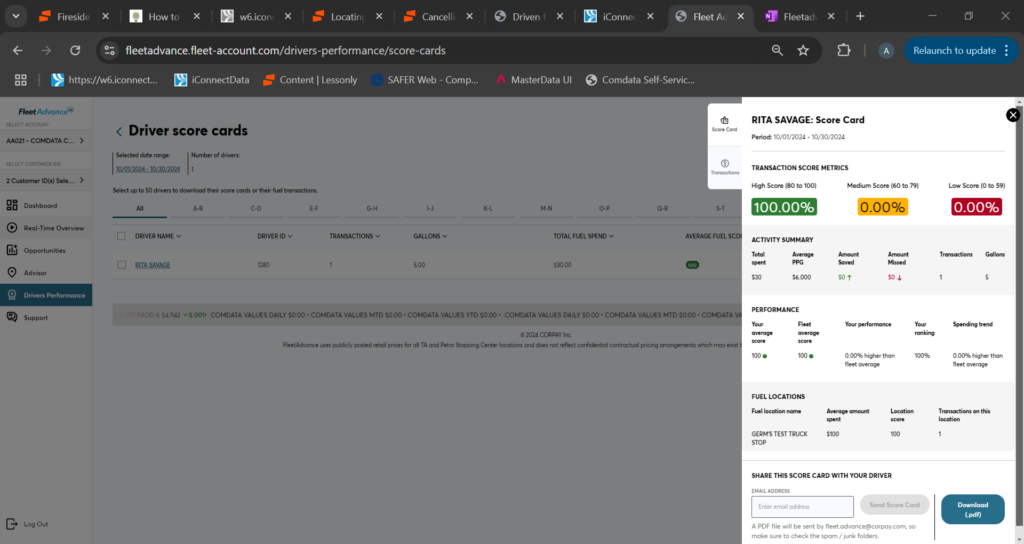Expand the 2 Customer ID(s) selector
This screenshot has height=544, width=1024.
point(45,180)
